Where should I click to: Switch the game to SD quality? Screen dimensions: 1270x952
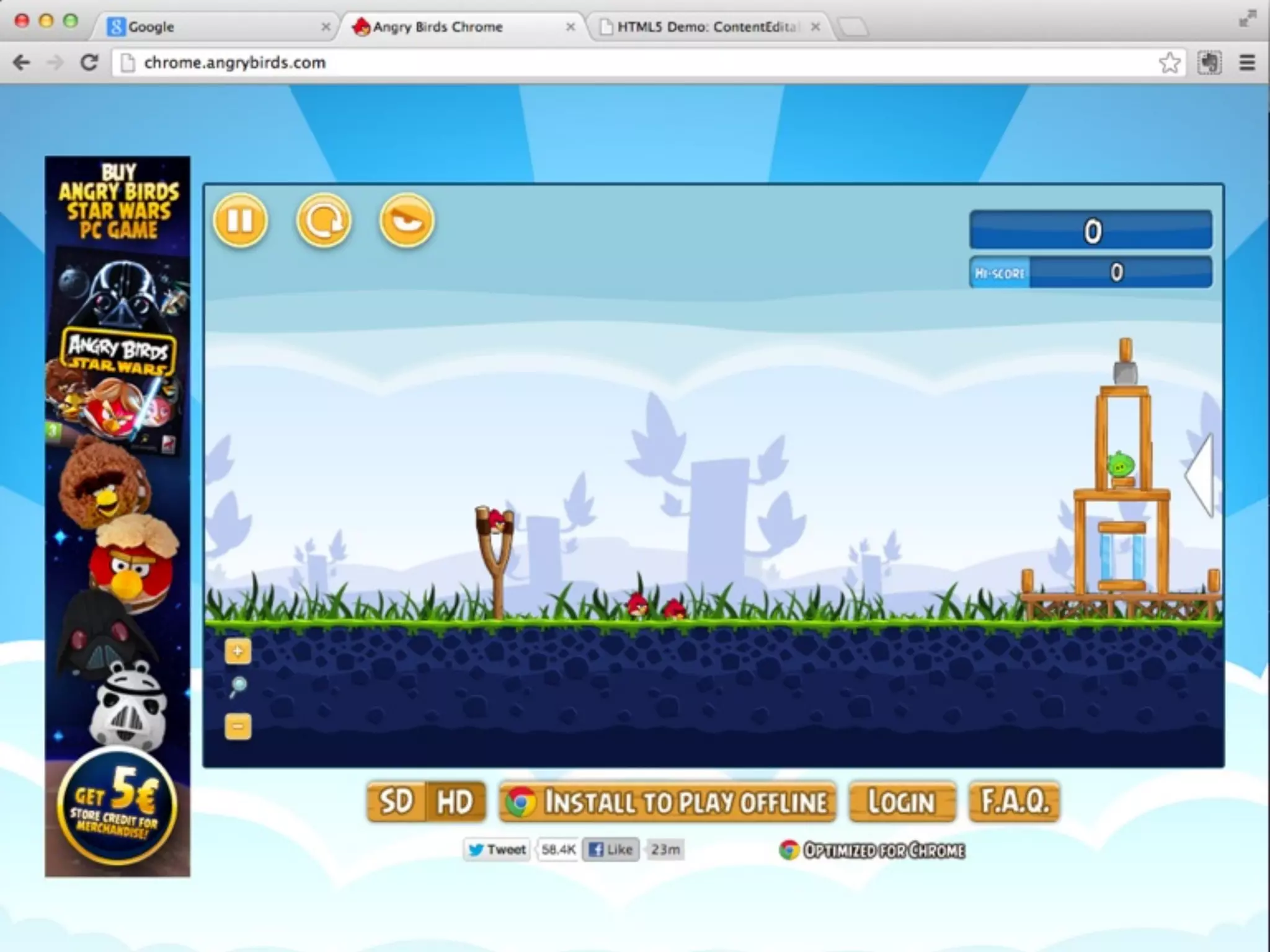tap(396, 802)
